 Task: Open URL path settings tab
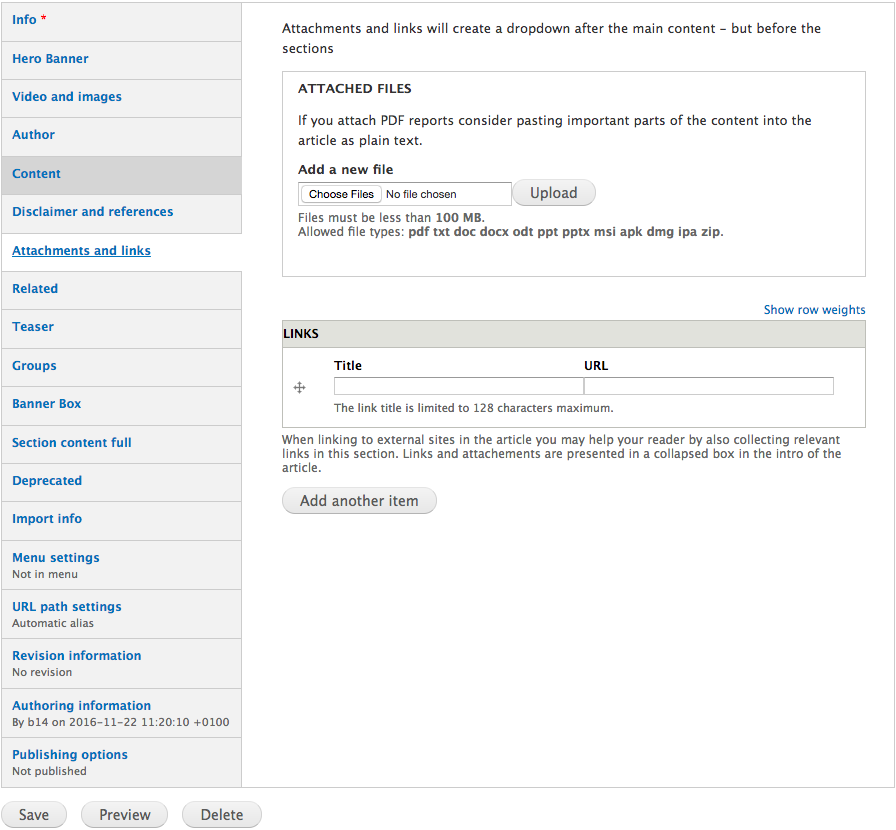point(67,607)
